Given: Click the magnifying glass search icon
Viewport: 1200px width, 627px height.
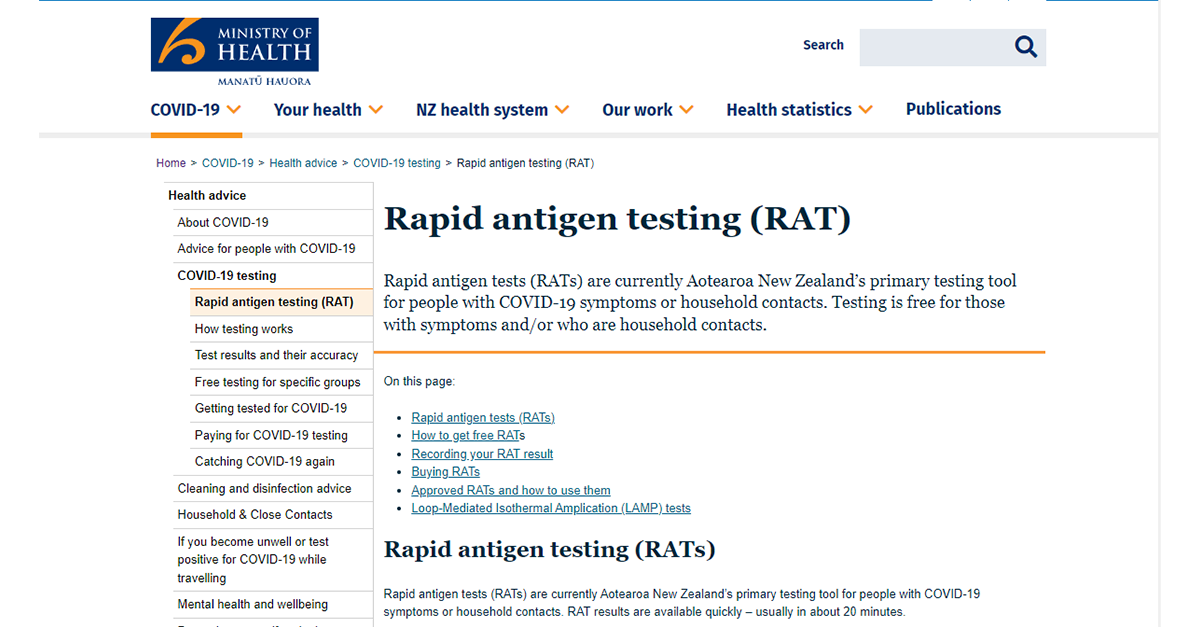Looking at the screenshot, I should tap(1025, 46).
